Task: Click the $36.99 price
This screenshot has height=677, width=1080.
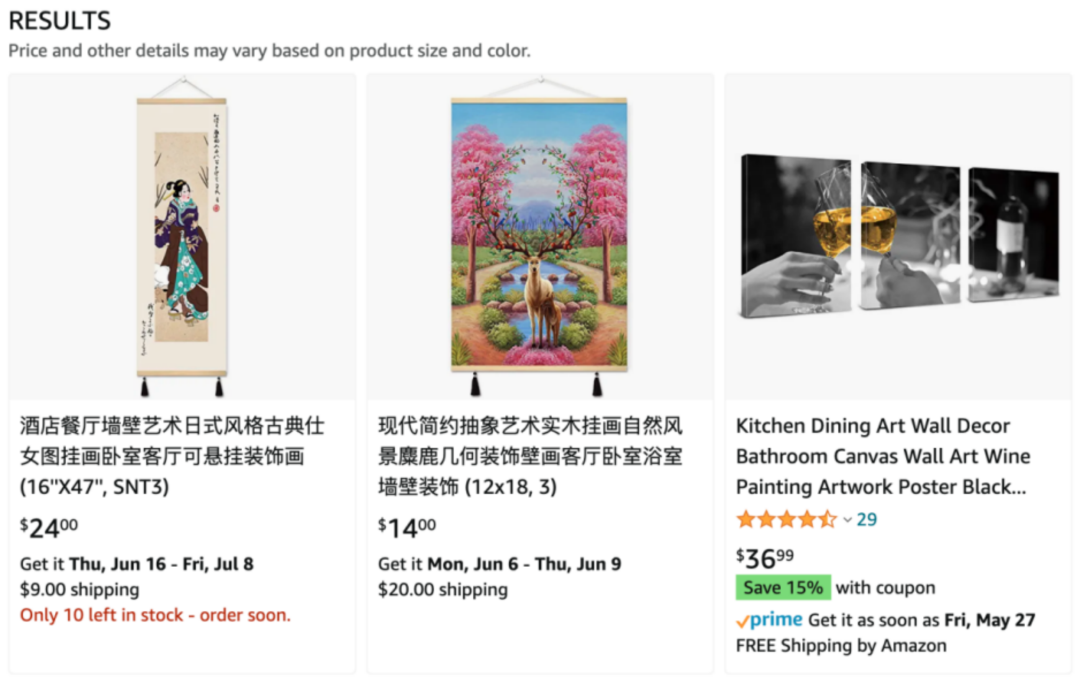Action: 765,558
